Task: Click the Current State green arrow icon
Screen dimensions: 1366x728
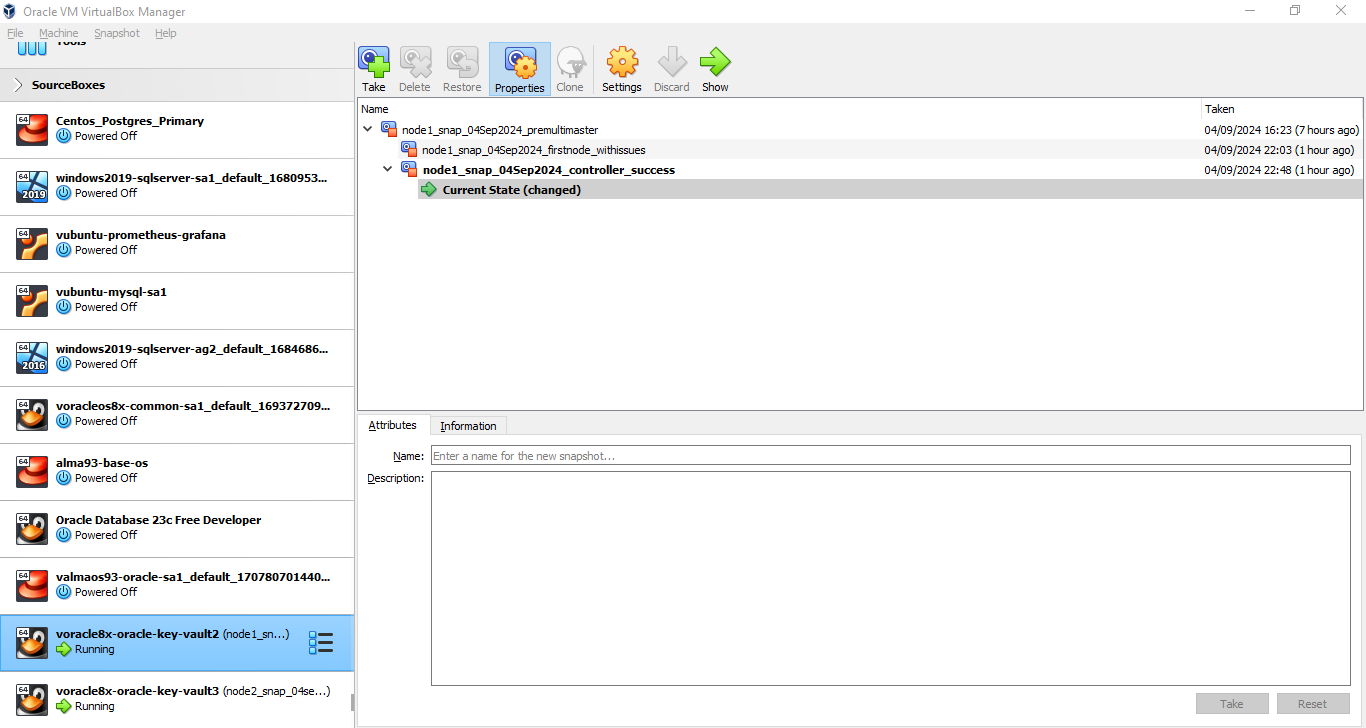Action: coord(429,189)
